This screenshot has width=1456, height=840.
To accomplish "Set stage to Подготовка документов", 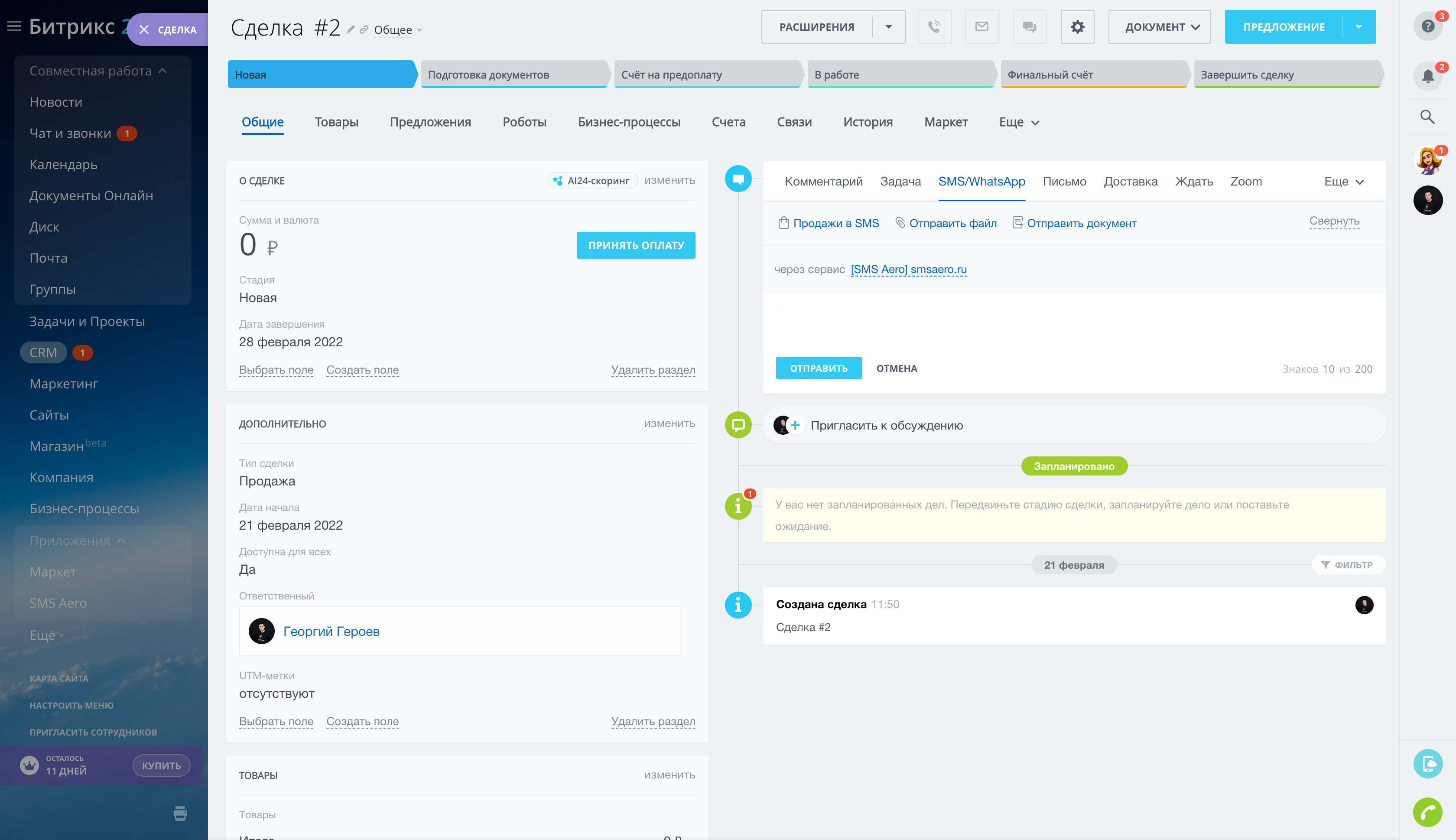I will (x=513, y=75).
